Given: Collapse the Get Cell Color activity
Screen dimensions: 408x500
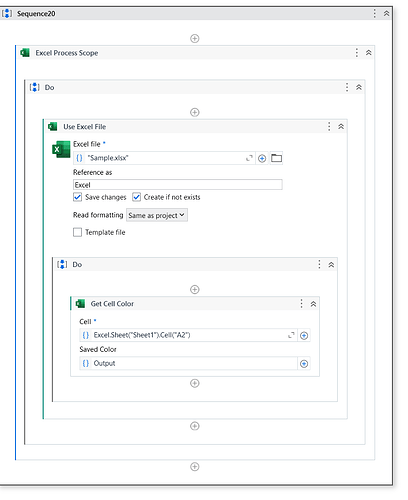Looking at the screenshot, I should 313,304.
